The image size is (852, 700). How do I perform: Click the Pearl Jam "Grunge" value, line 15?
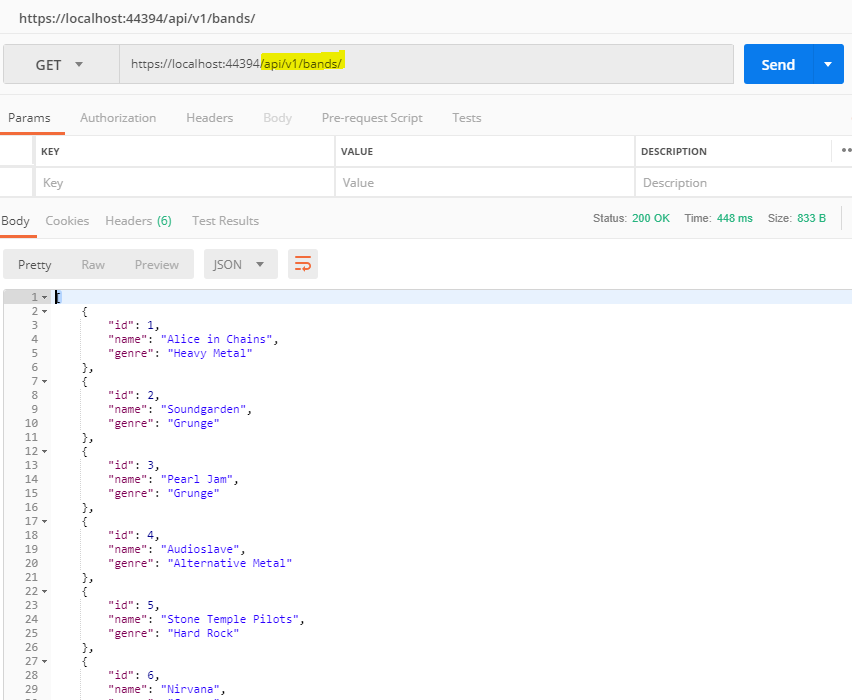(x=193, y=493)
